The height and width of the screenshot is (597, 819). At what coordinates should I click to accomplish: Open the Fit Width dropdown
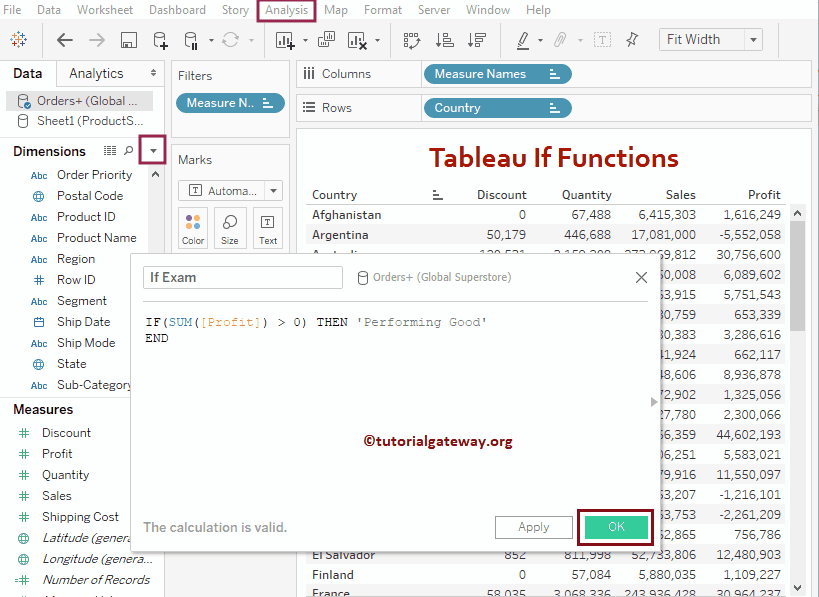pos(753,40)
